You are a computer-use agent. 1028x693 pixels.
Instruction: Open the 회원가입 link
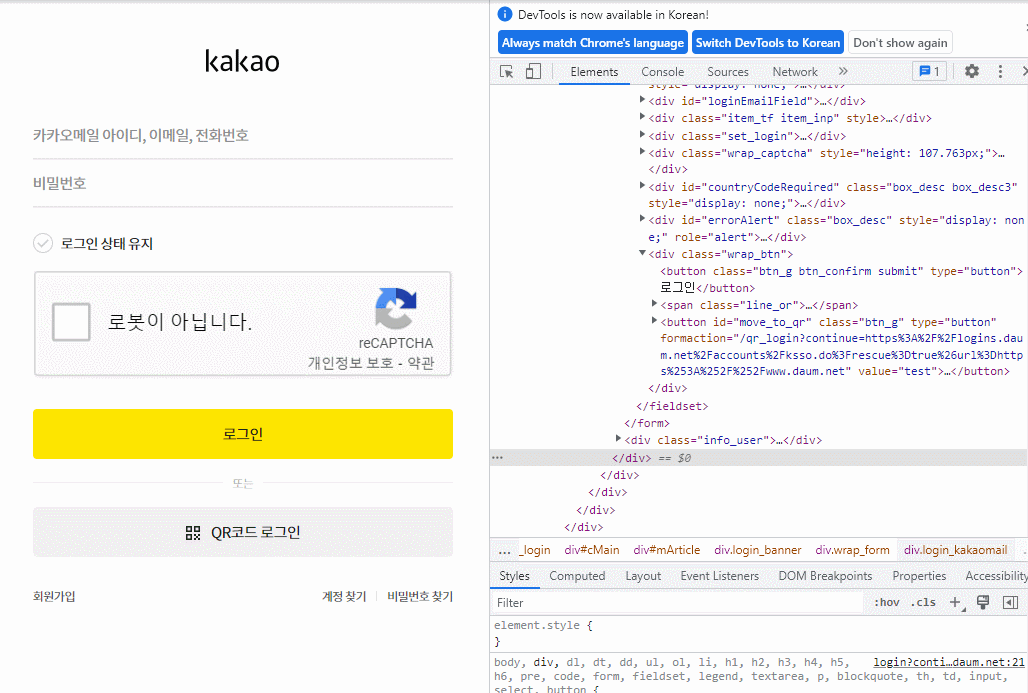click(54, 597)
